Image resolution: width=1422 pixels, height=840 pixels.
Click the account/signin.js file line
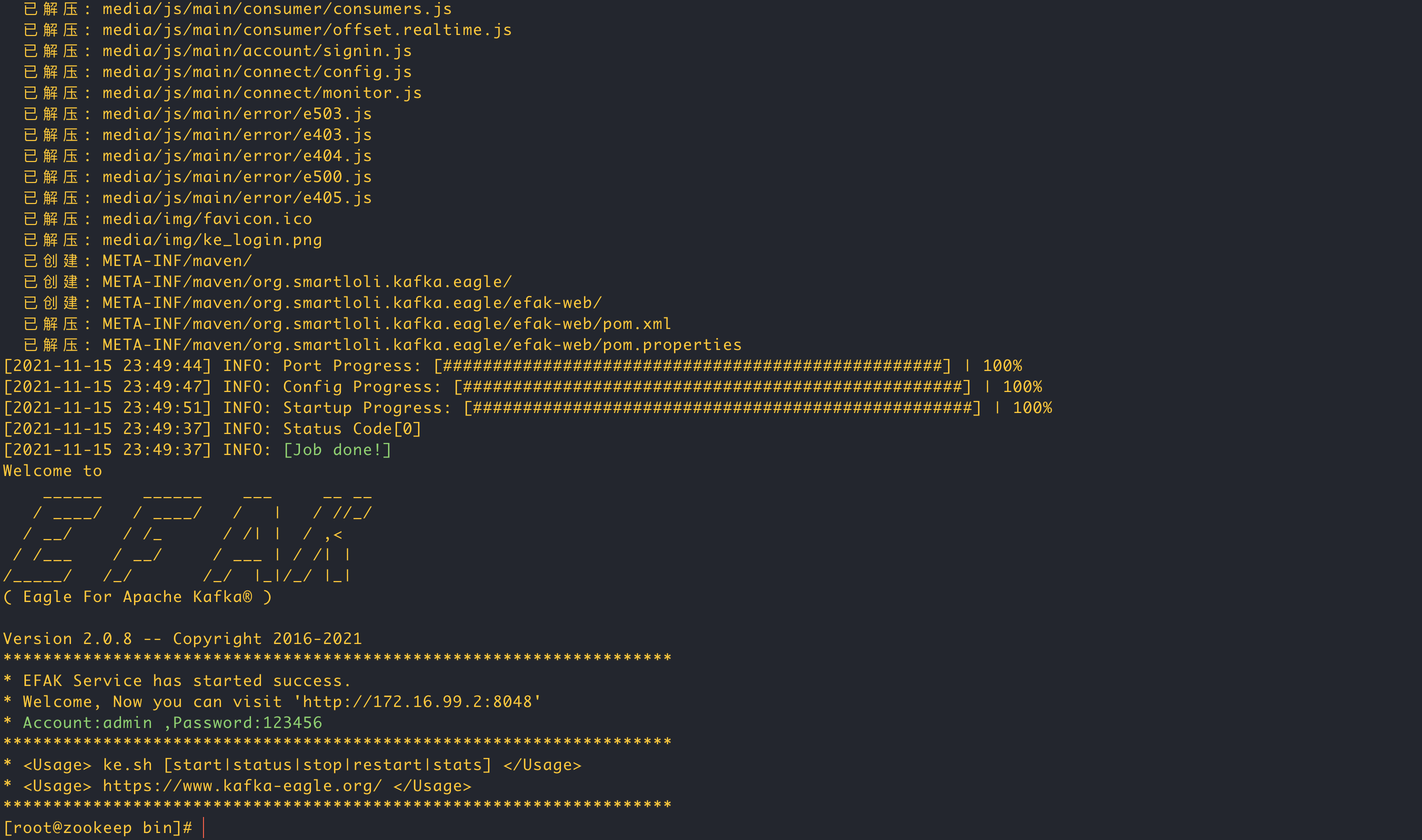pyautogui.click(x=217, y=51)
